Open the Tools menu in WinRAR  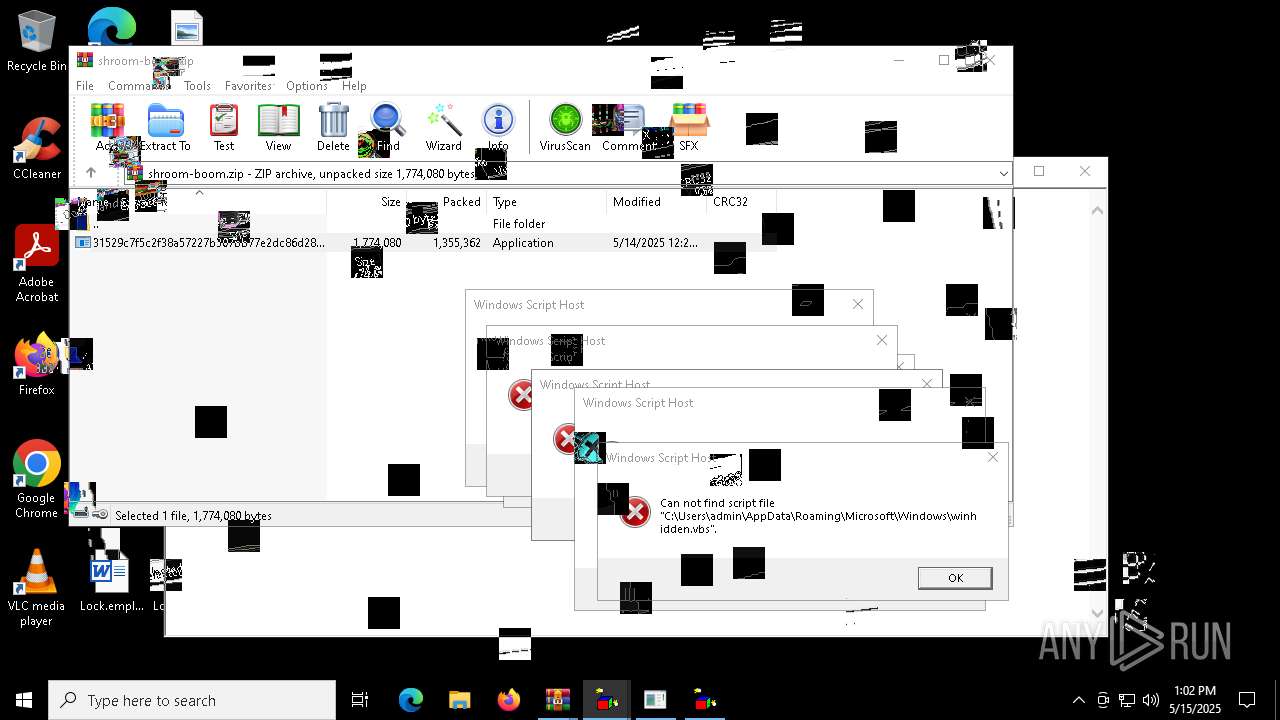click(197, 86)
